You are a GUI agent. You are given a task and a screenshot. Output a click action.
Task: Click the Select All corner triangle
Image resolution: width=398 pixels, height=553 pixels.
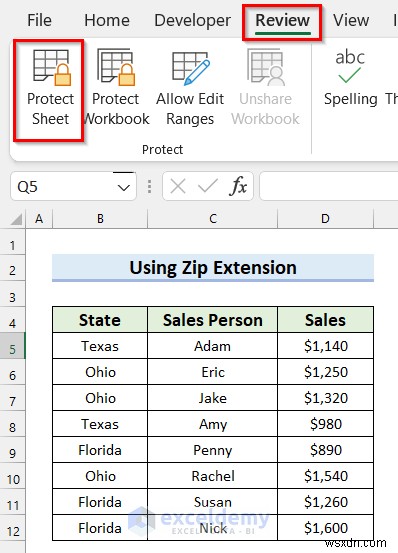[16, 219]
